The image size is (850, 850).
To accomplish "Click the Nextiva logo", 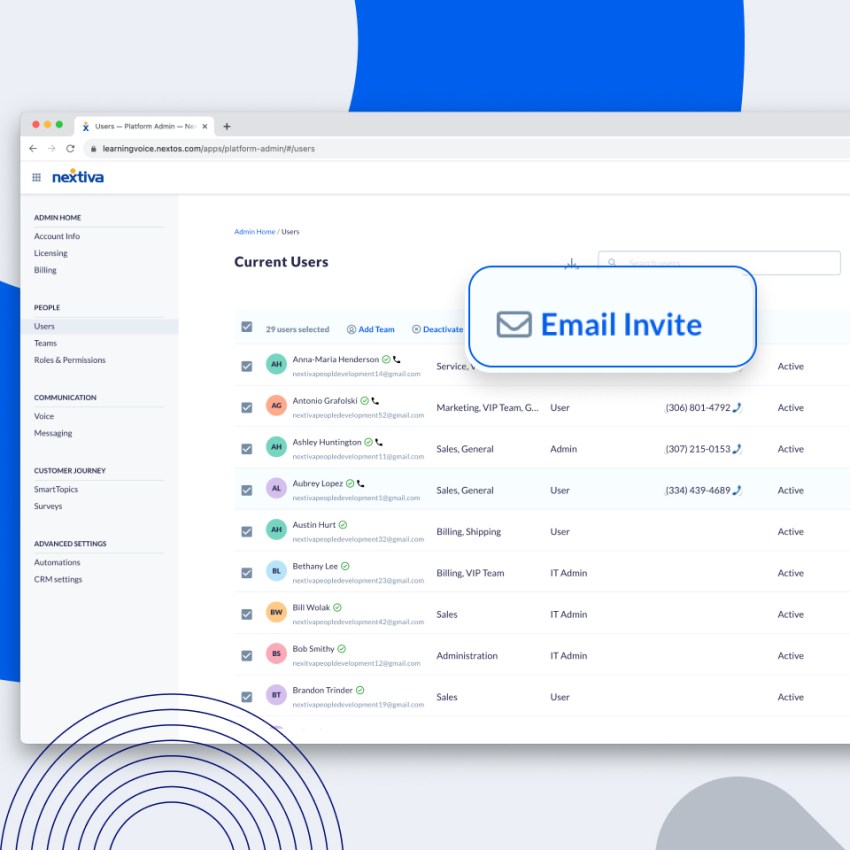I will (x=78, y=177).
